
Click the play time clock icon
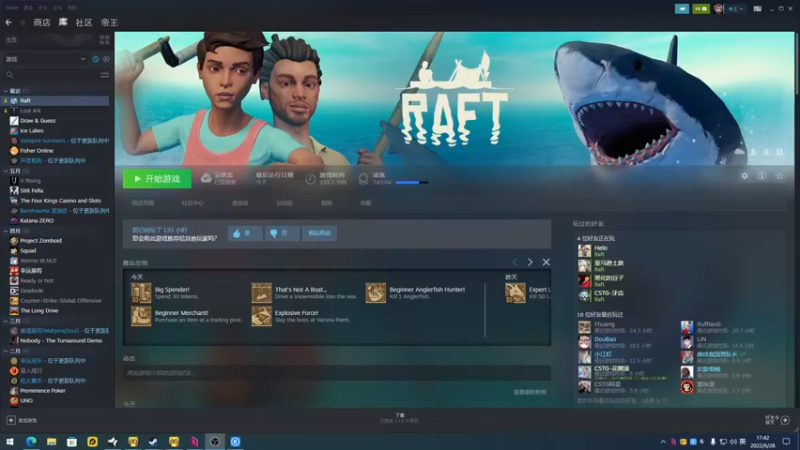pos(310,179)
